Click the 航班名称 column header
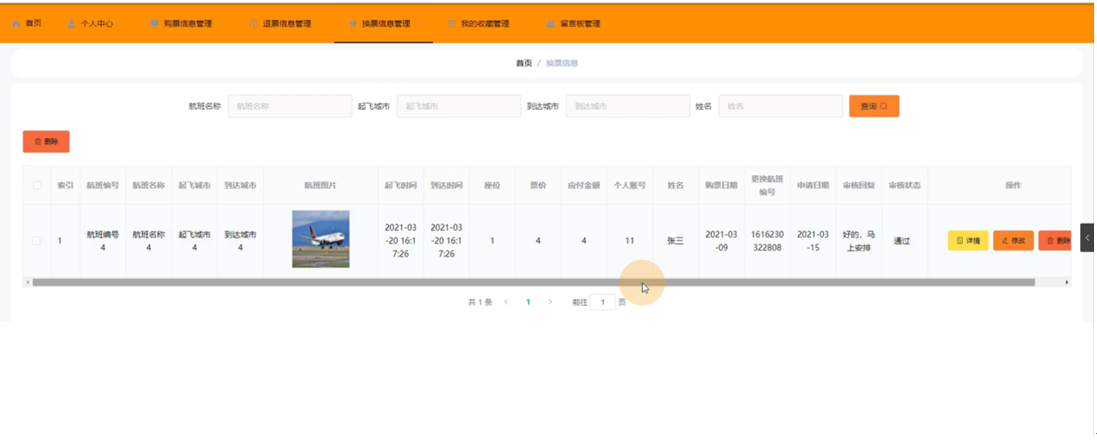 pos(148,186)
